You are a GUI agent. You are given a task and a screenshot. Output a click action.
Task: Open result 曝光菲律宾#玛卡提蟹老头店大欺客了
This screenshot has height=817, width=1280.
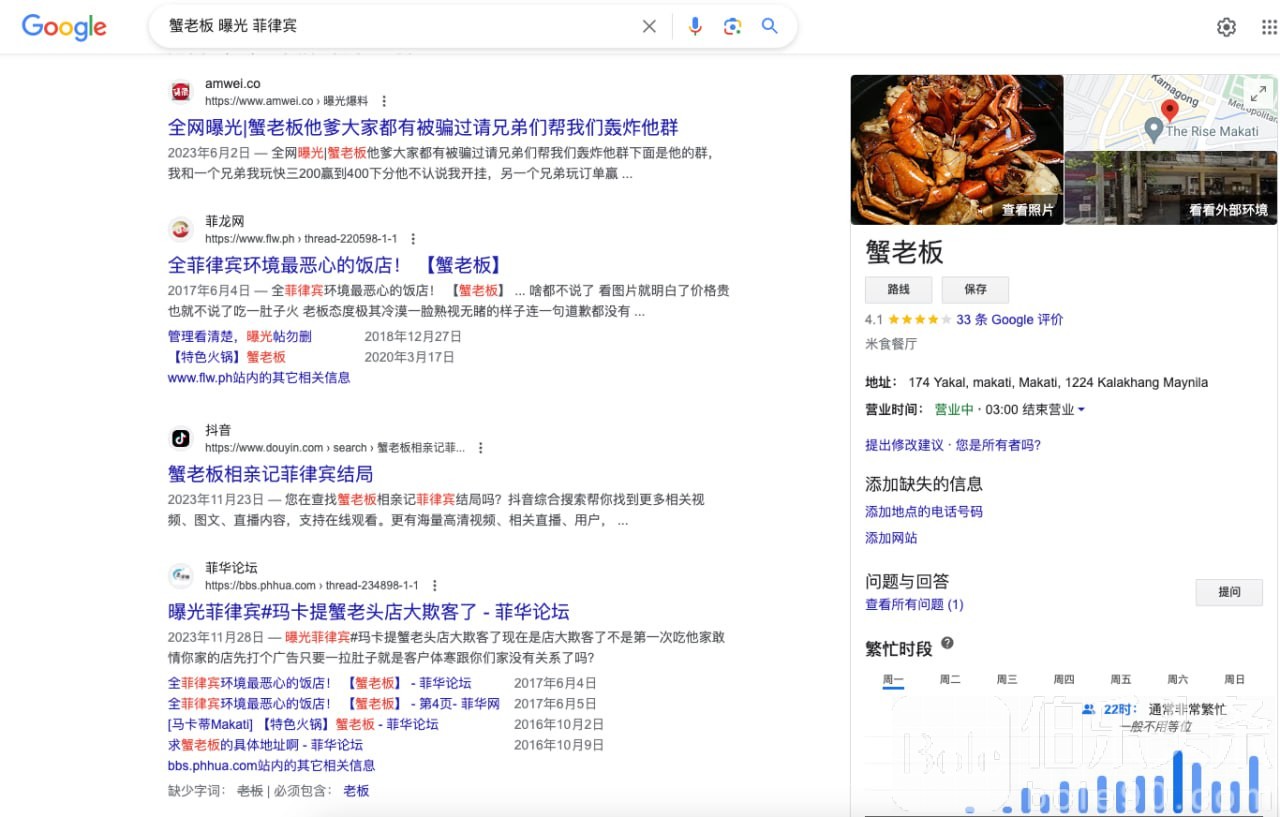(x=369, y=612)
